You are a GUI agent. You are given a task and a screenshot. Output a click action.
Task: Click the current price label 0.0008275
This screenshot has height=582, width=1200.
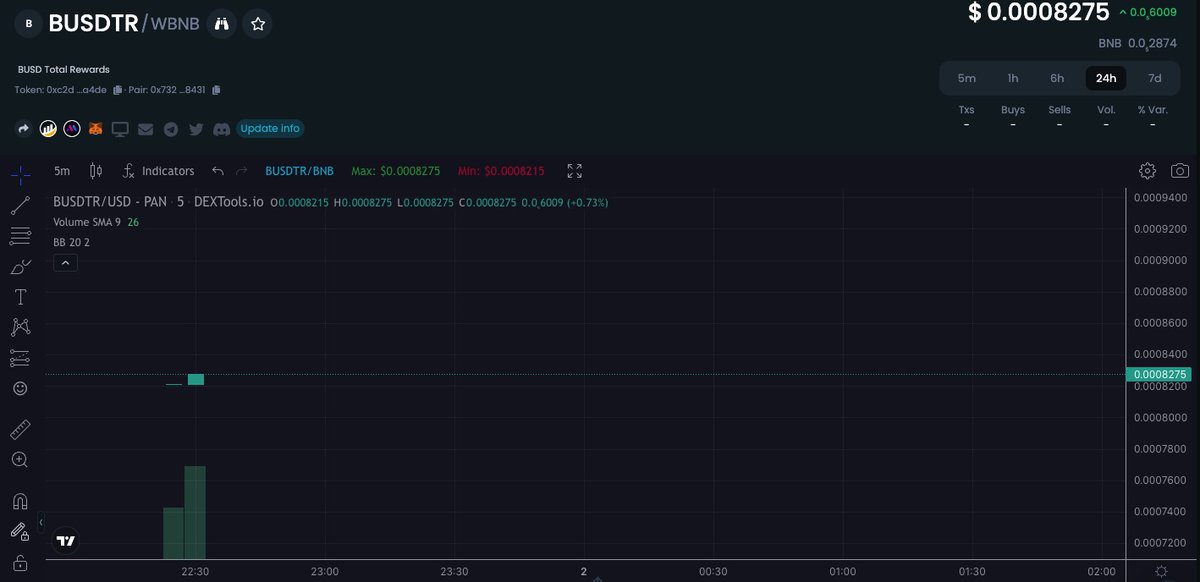click(x=1161, y=375)
